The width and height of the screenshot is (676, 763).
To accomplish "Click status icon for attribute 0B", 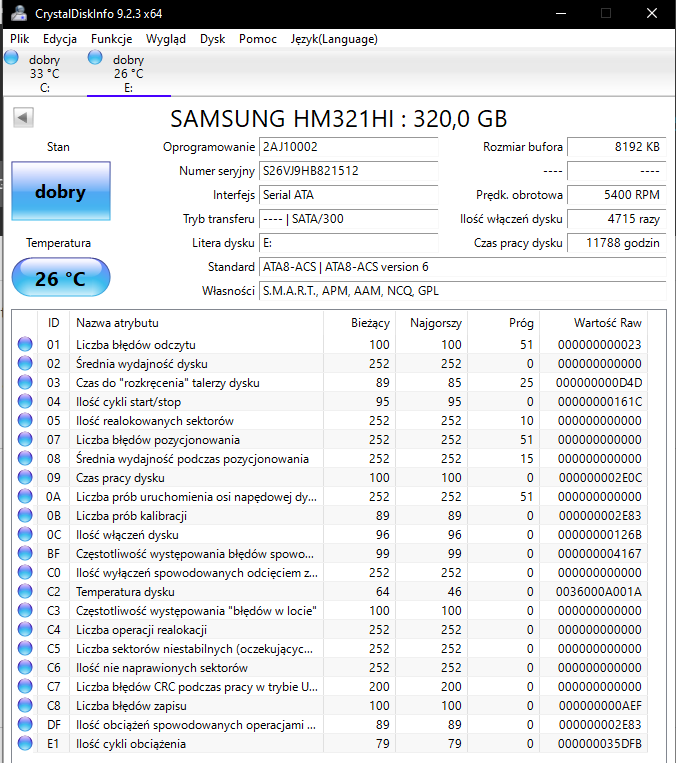I will click(x=25, y=515).
